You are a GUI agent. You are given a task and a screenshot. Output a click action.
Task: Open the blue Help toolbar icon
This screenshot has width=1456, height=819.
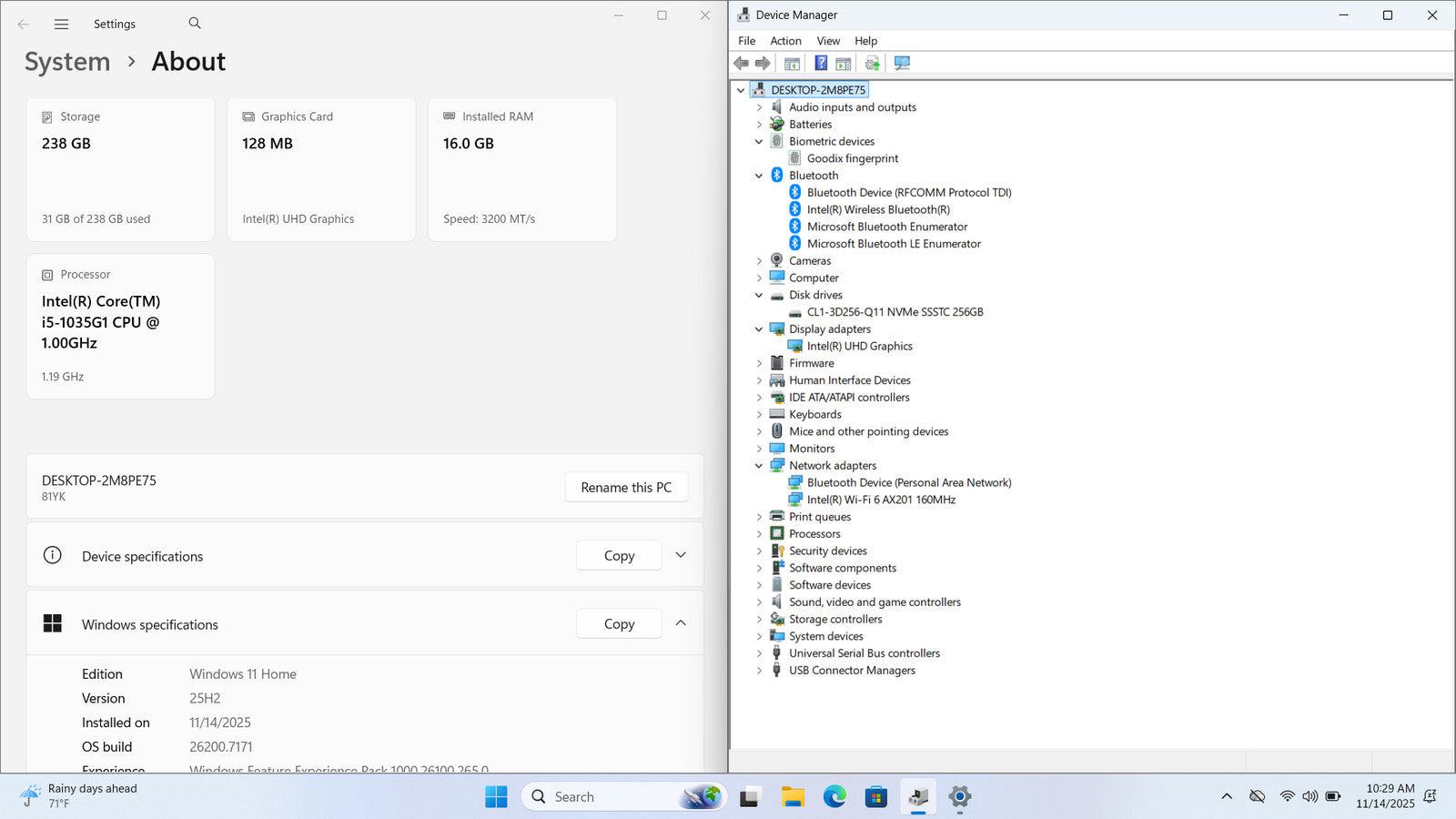(821, 63)
